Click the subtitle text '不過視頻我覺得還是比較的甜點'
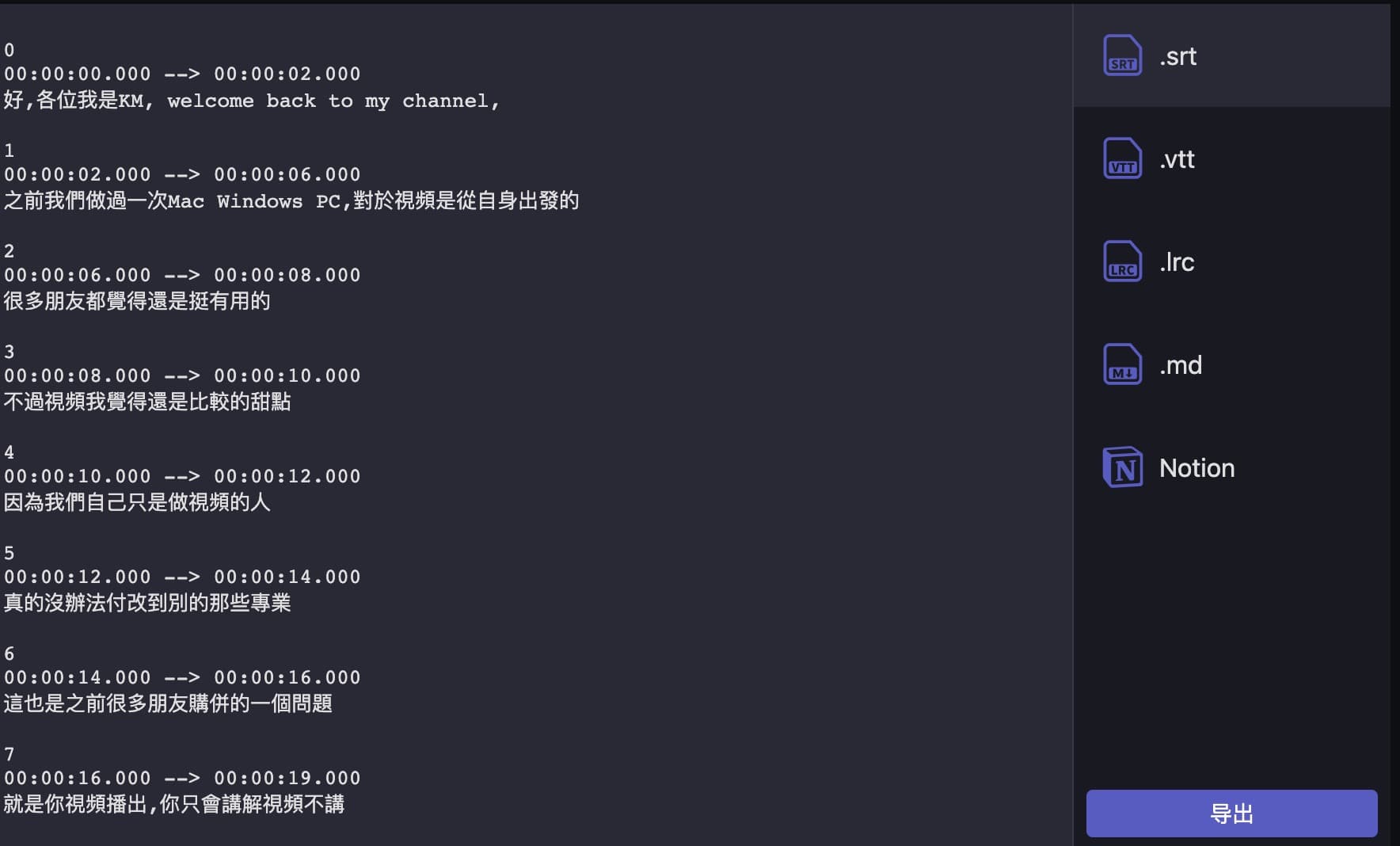This screenshot has width=1400, height=846. (x=147, y=402)
